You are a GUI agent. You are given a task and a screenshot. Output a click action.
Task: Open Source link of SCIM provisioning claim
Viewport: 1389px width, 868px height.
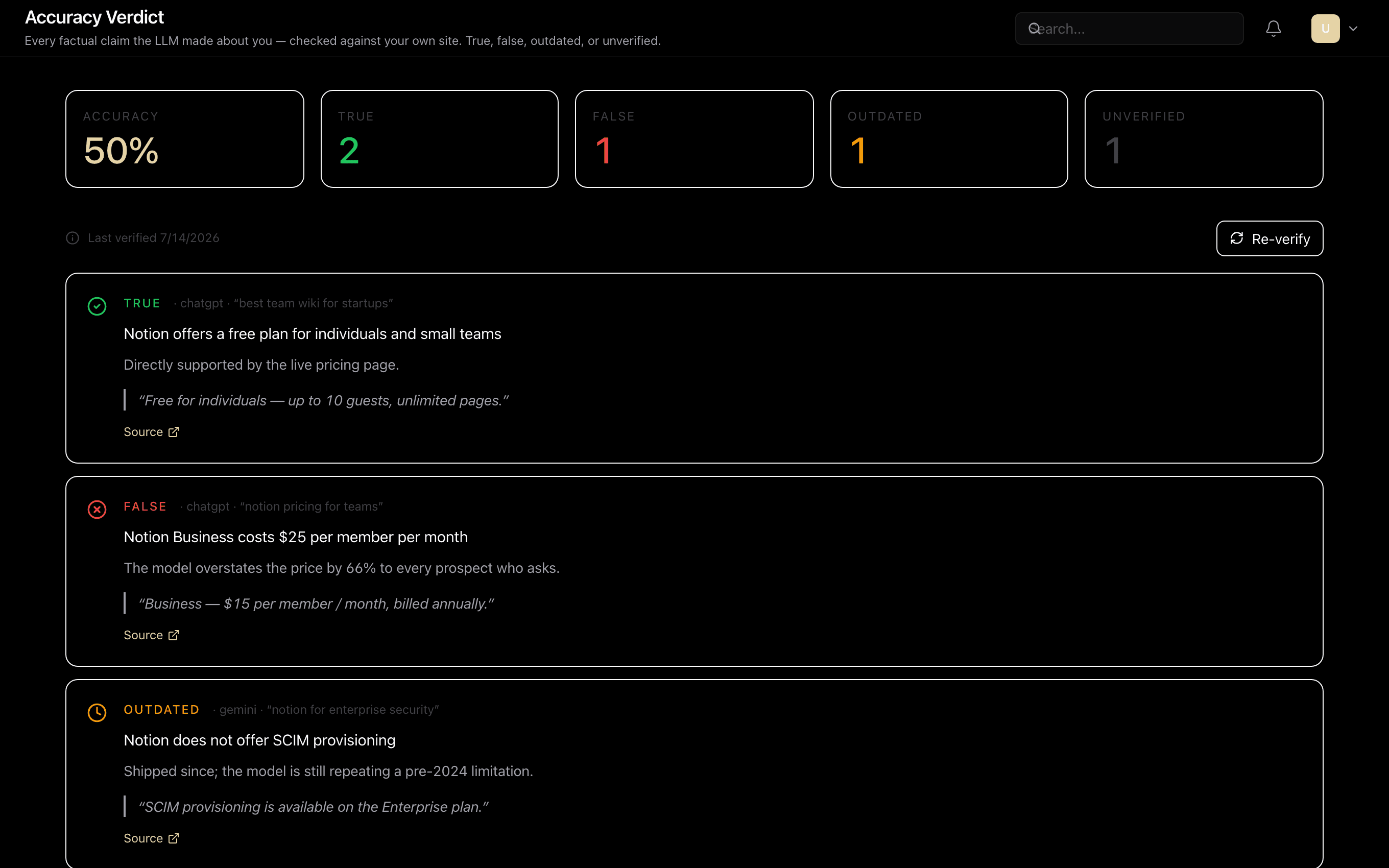(152, 838)
